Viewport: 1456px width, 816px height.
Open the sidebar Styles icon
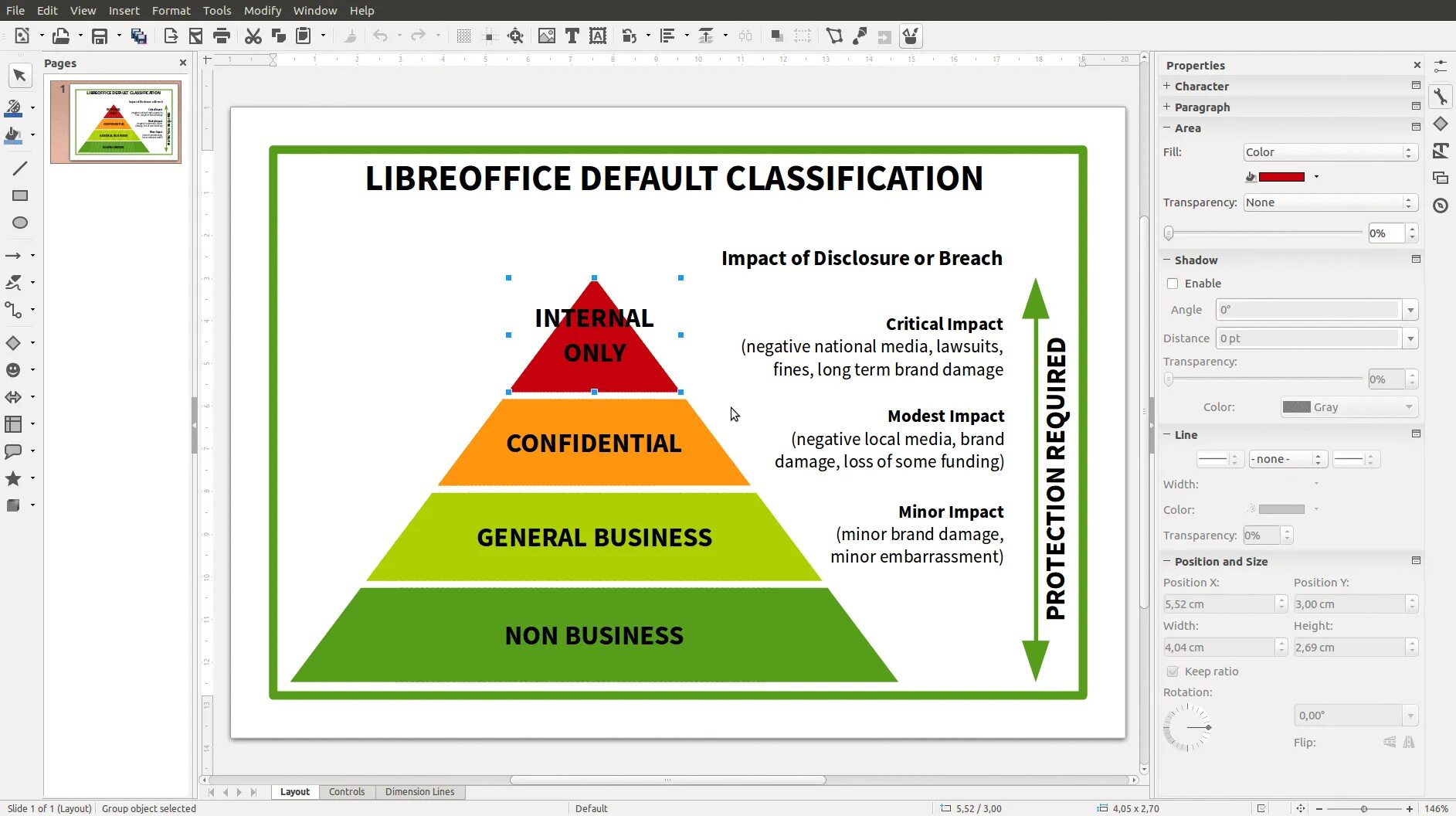click(1441, 151)
